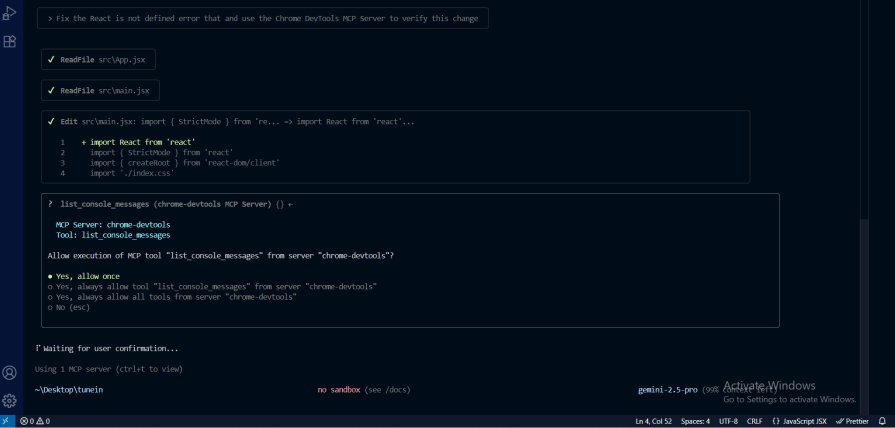Click the Prettier status bar item

pyautogui.click(x=852, y=421)
